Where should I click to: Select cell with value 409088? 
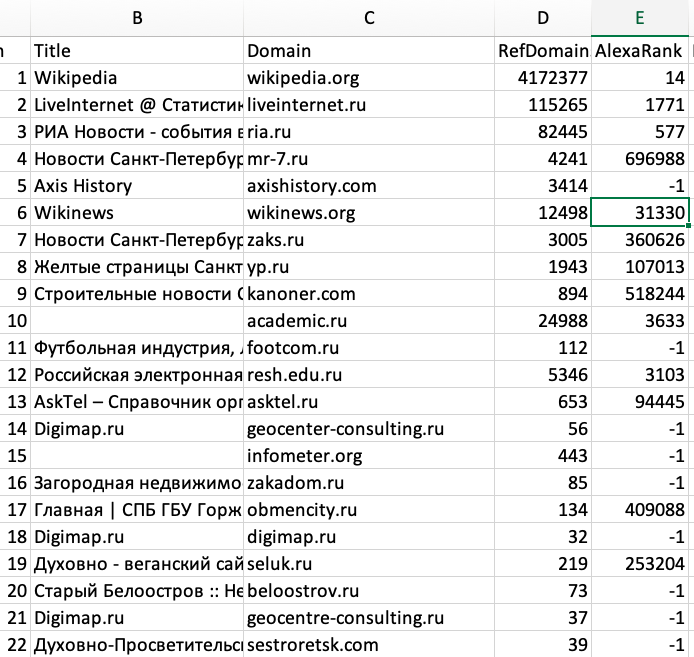pyautogui.click(x=640, y=510)
